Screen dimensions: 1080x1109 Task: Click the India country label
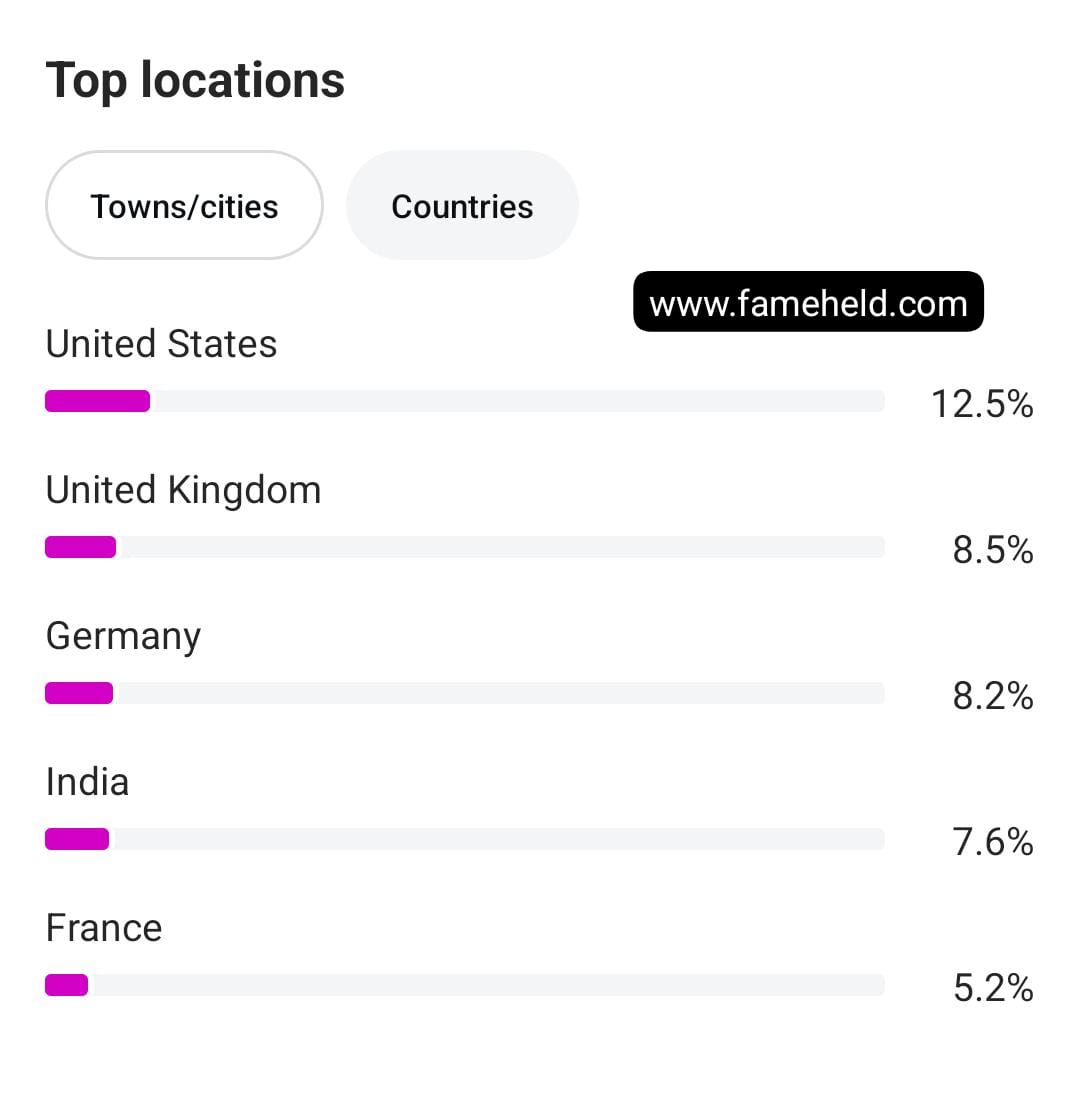(x=87, y=782)
